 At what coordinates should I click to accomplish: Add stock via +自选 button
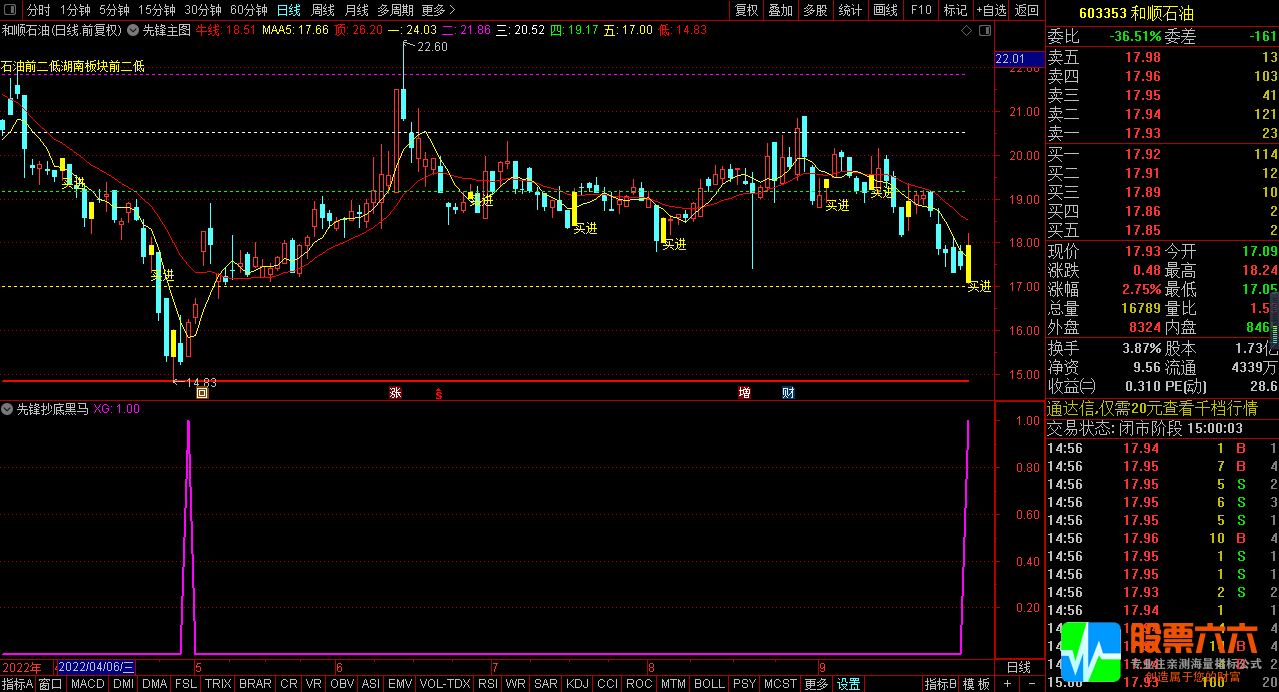pyautogui.click(x=990, y=10)
